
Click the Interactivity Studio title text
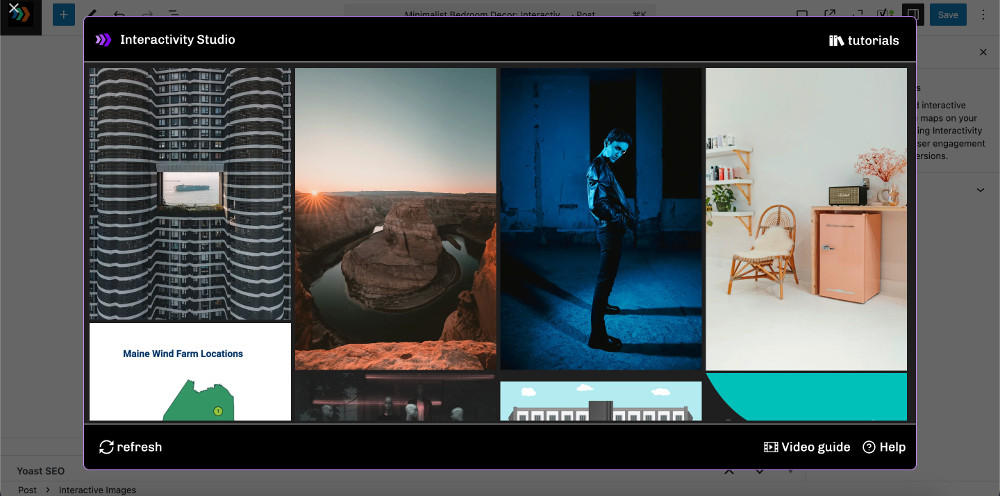point(178,40)
